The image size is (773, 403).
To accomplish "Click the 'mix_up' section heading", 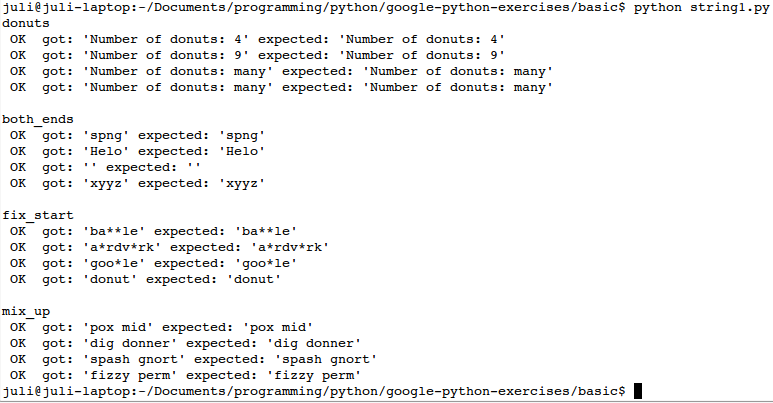I will click(26, 311).
